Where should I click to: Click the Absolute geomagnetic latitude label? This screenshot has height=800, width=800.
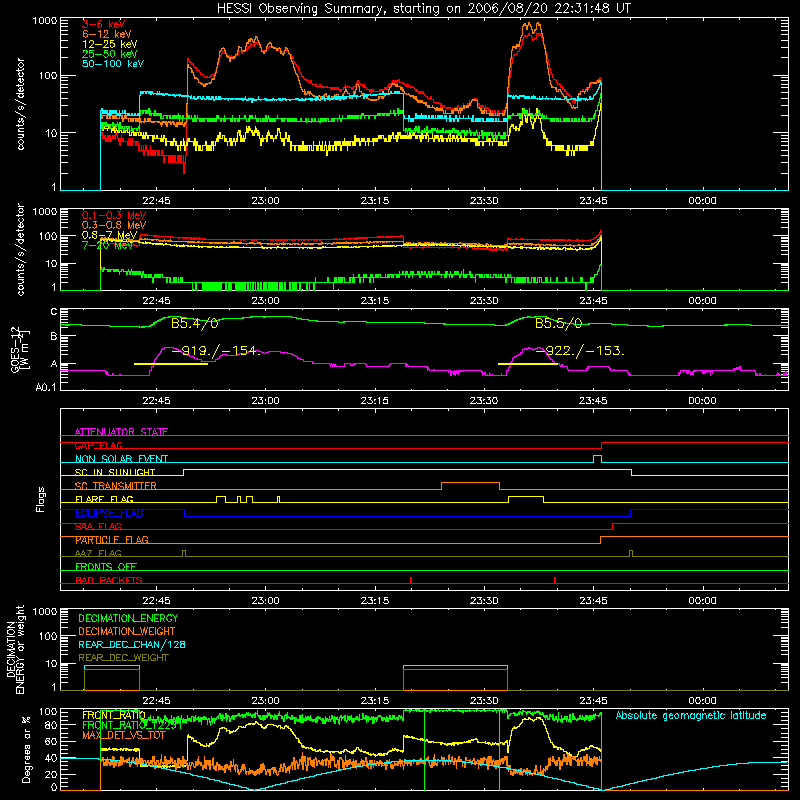point(691,716)
